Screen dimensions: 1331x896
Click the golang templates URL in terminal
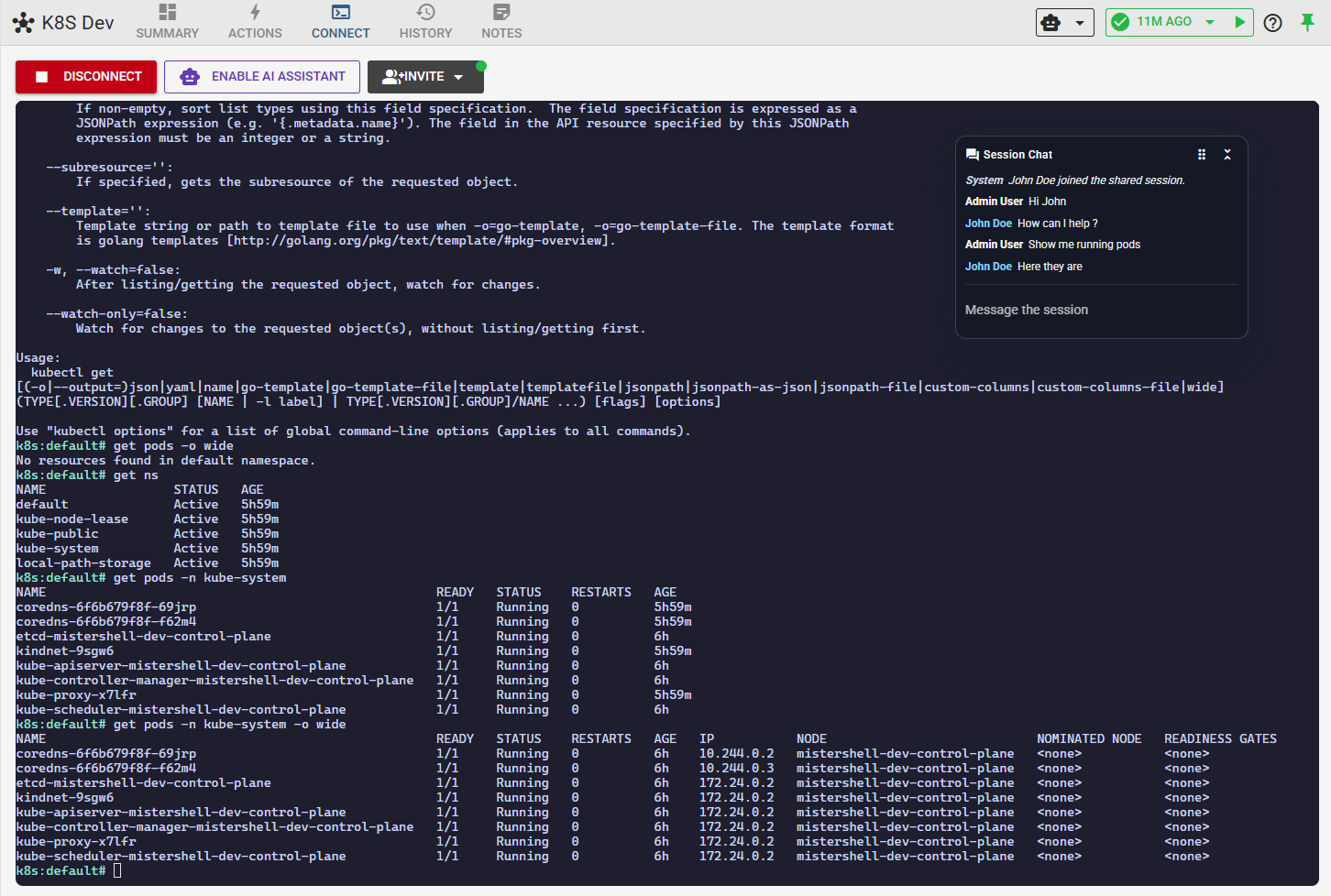[420, 240]
